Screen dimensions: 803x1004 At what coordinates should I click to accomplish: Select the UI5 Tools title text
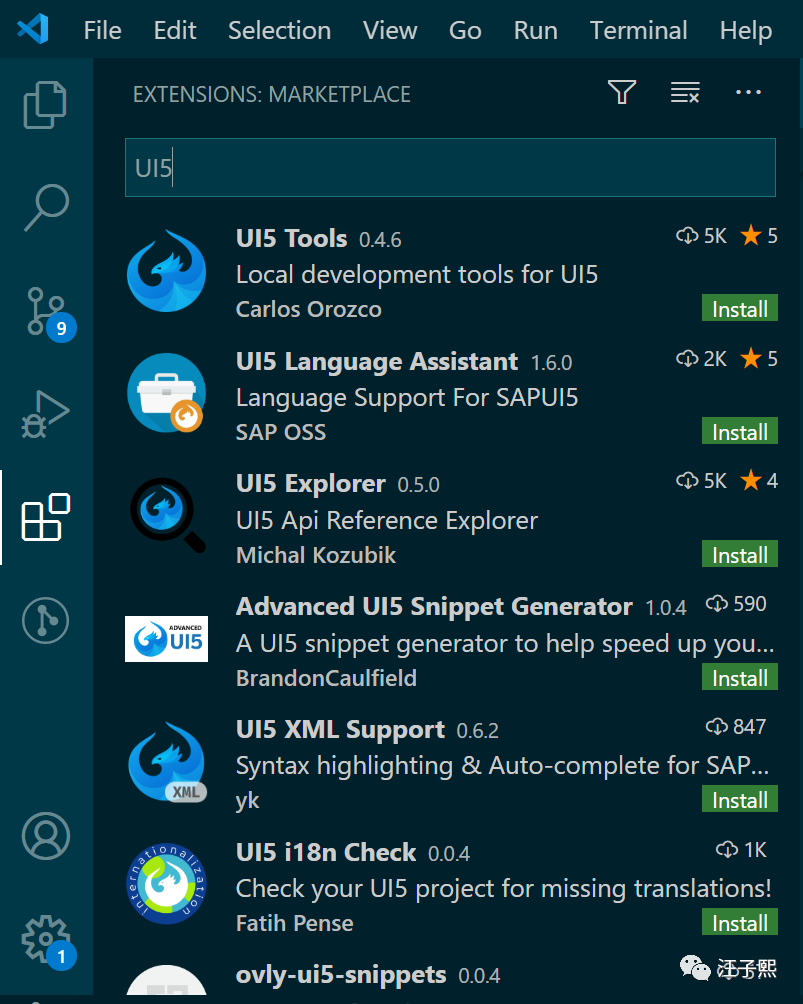(291, 239)
